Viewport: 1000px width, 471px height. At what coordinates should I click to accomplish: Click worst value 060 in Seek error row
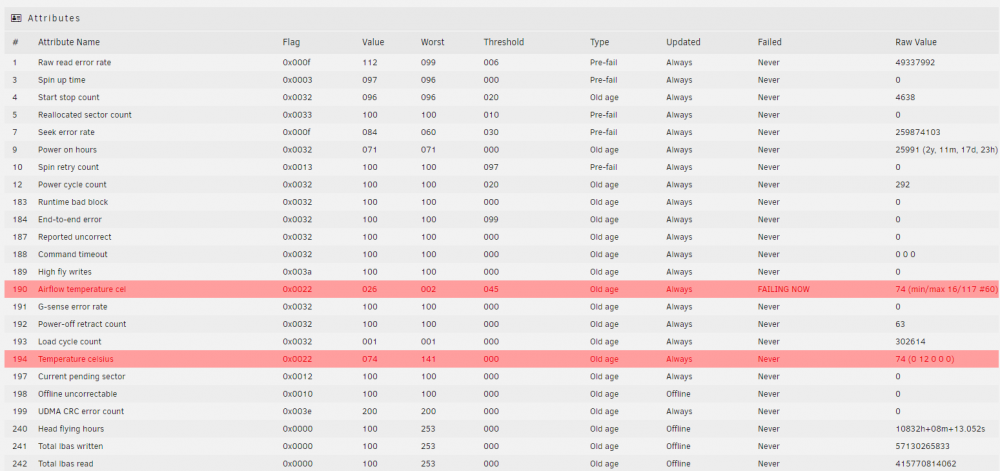tap(429, 132)
